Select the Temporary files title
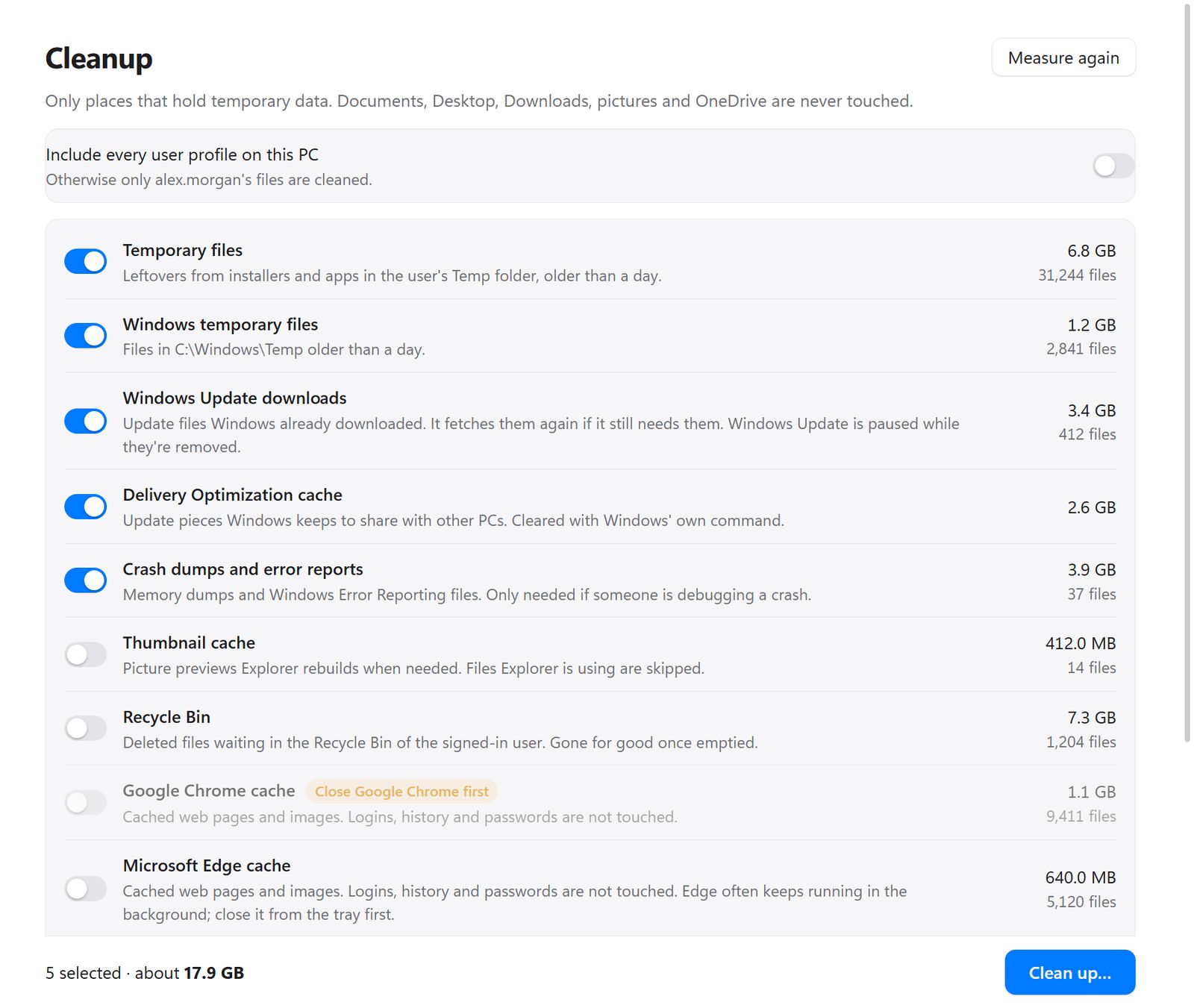 coord(183,250)
